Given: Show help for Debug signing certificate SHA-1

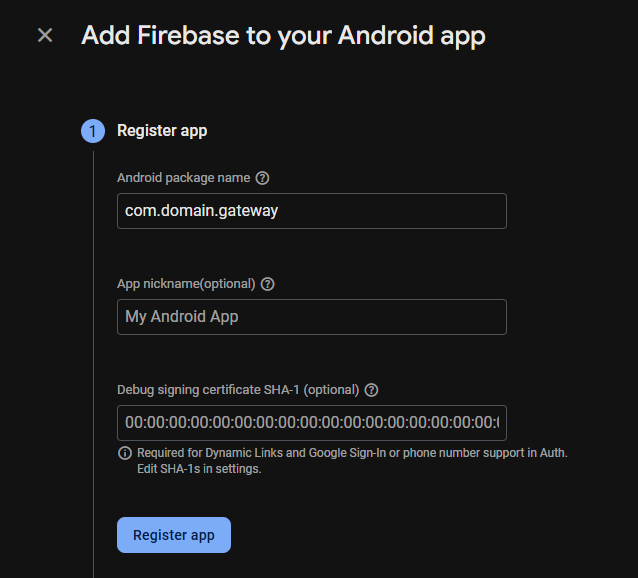Looking at the screenshot, I should (x=372, y=390).
